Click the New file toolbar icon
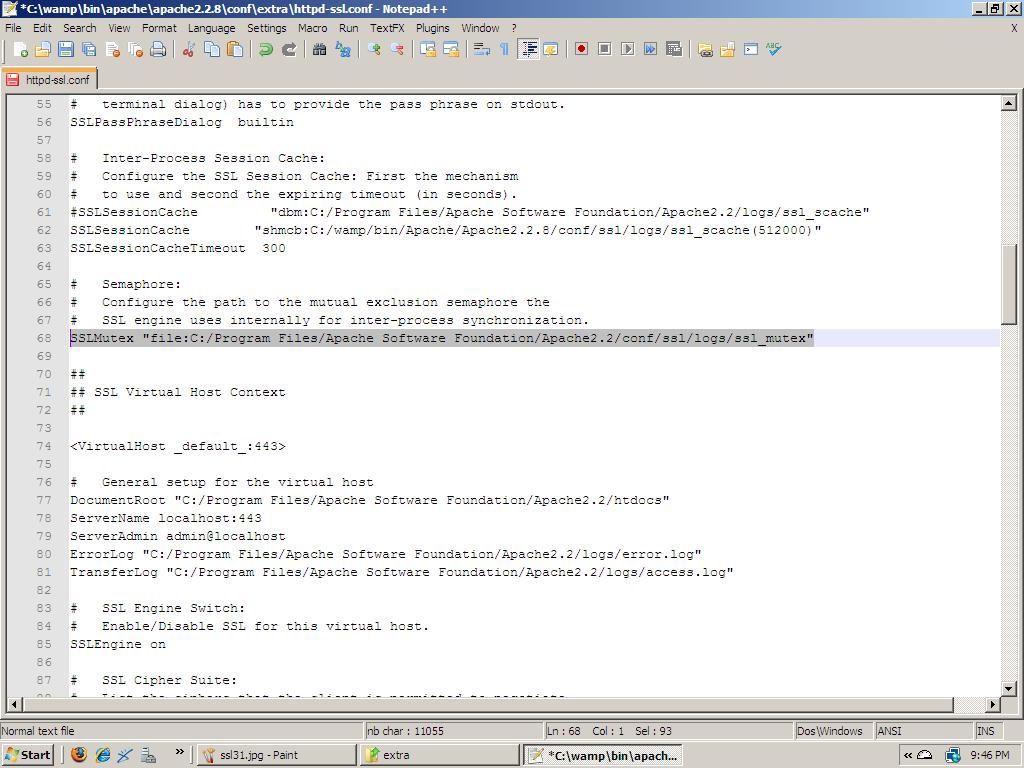The height and width of the screenshot is (768, 1024). (20, 49)
